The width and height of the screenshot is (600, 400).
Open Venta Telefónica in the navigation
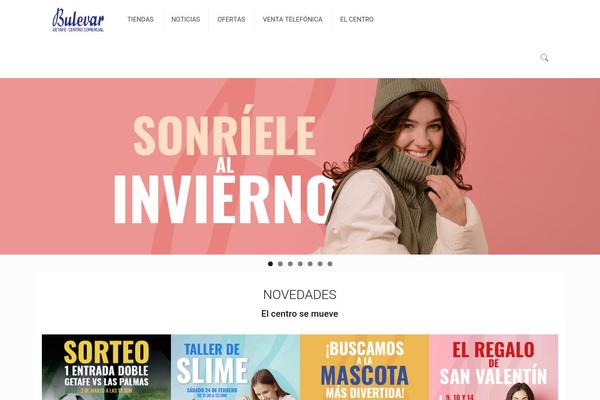(292, 19)
